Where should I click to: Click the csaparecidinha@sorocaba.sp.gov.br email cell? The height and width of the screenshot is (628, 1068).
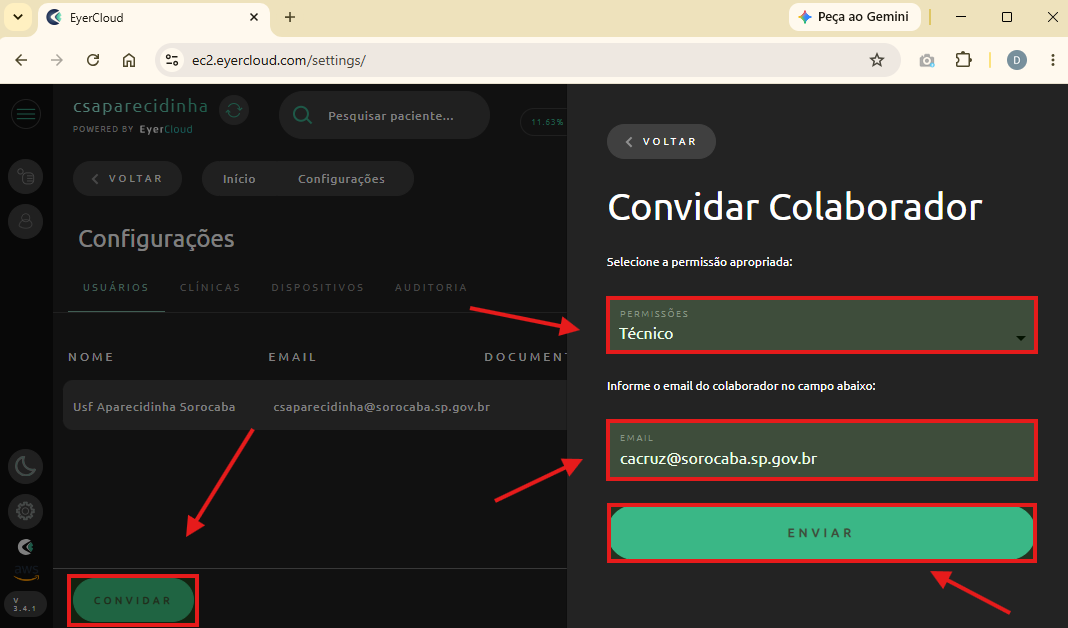tap(381, 407)
